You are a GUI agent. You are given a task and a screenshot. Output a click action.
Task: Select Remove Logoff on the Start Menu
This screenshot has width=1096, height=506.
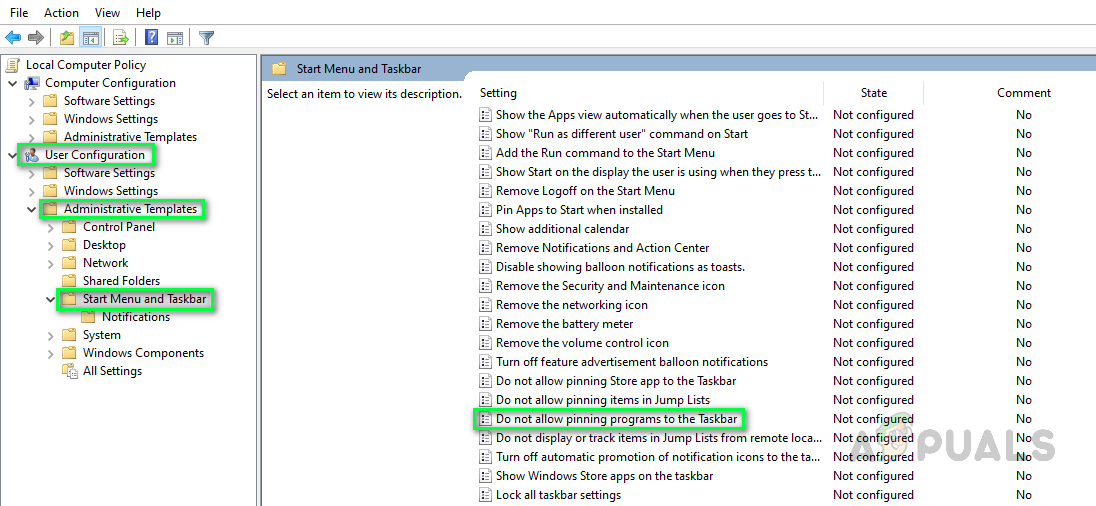point(585,191)
